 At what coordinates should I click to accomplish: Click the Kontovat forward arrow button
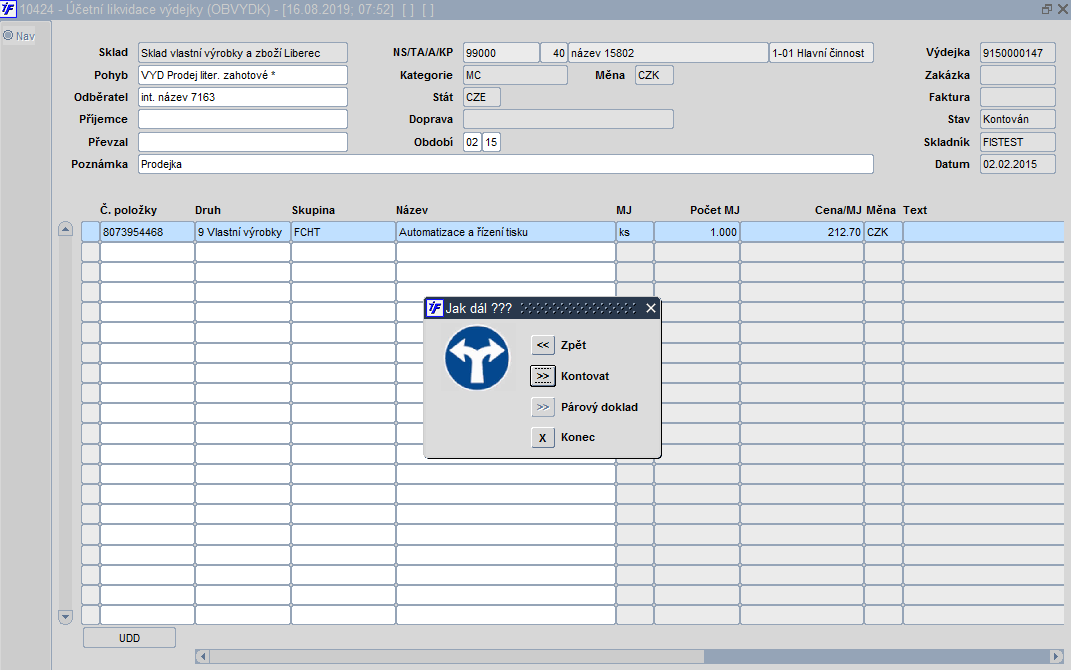coord(542,376)
